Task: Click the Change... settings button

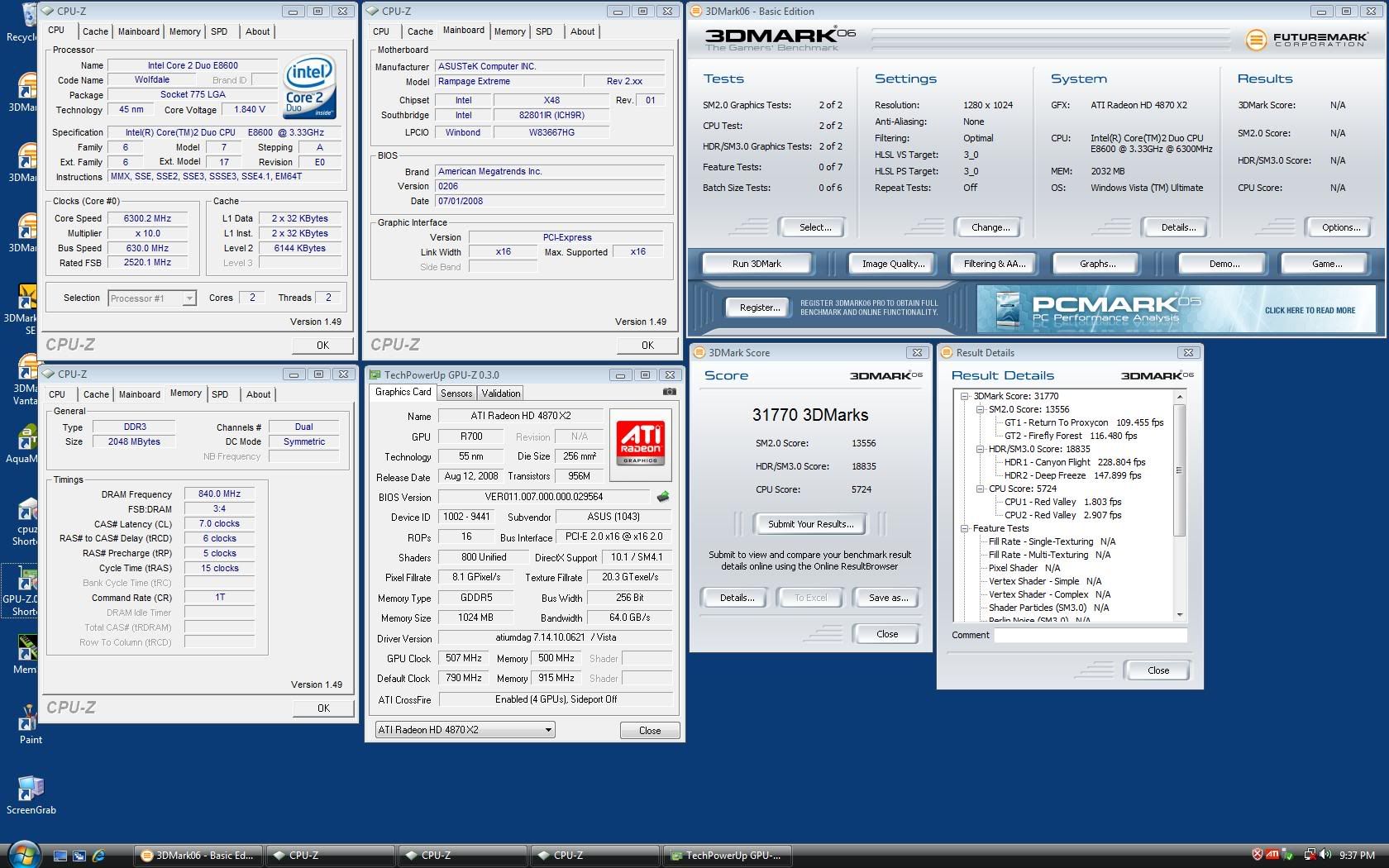Action: point(990,227)
